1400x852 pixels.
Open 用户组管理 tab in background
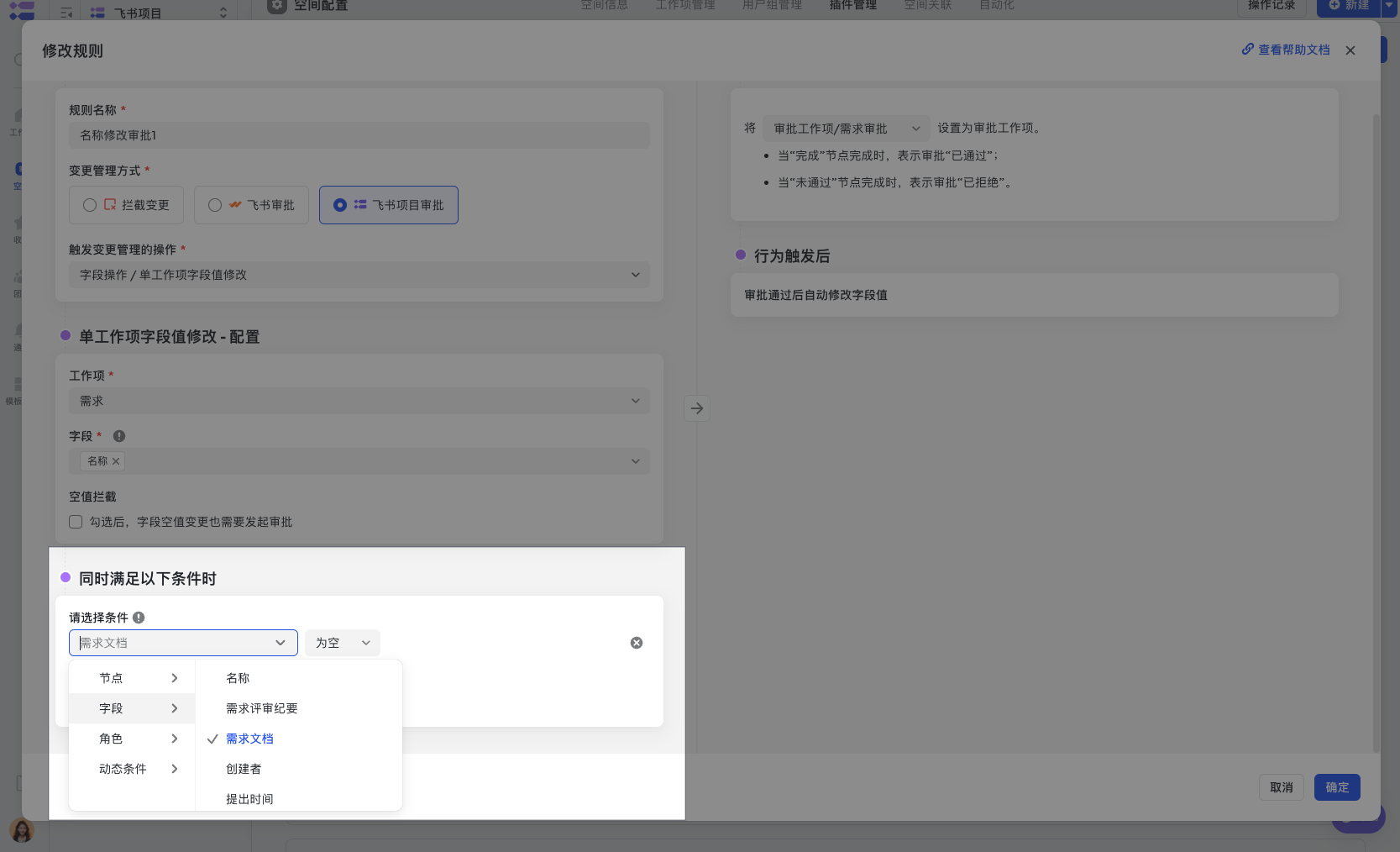(773, 5)
